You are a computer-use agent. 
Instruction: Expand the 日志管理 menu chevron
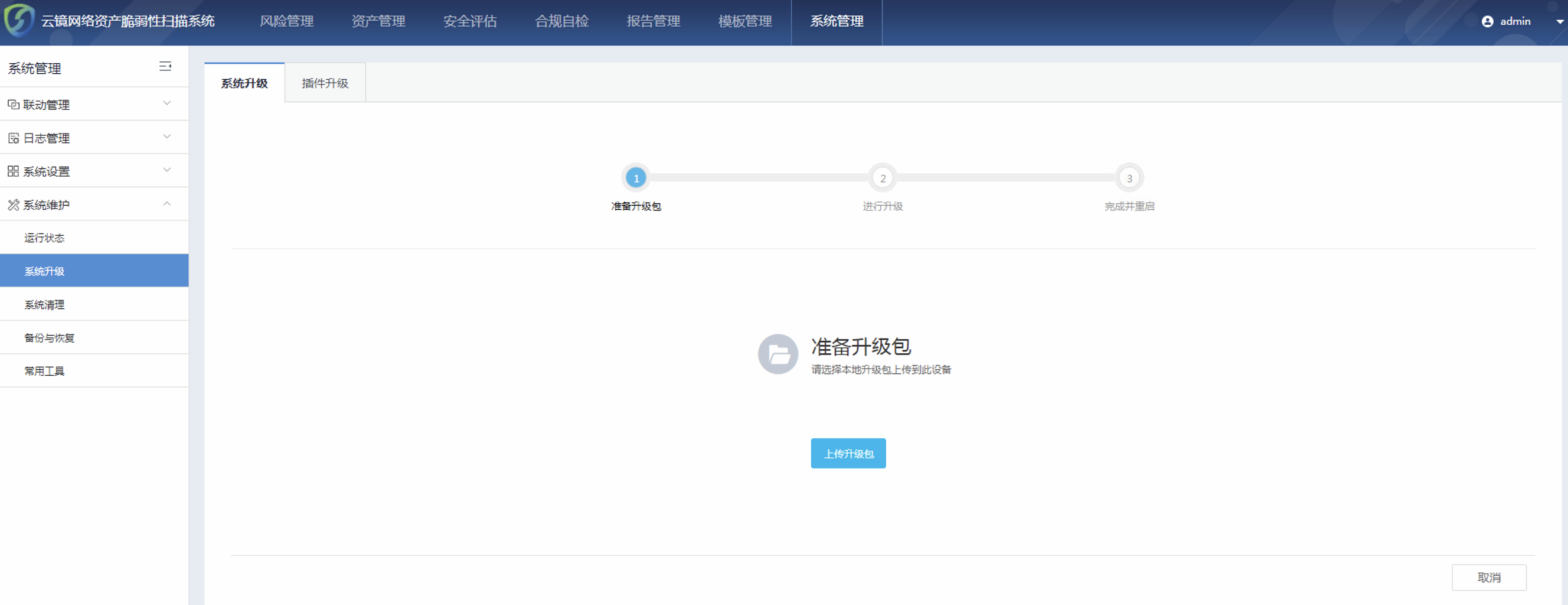click(x=167, y=137)
